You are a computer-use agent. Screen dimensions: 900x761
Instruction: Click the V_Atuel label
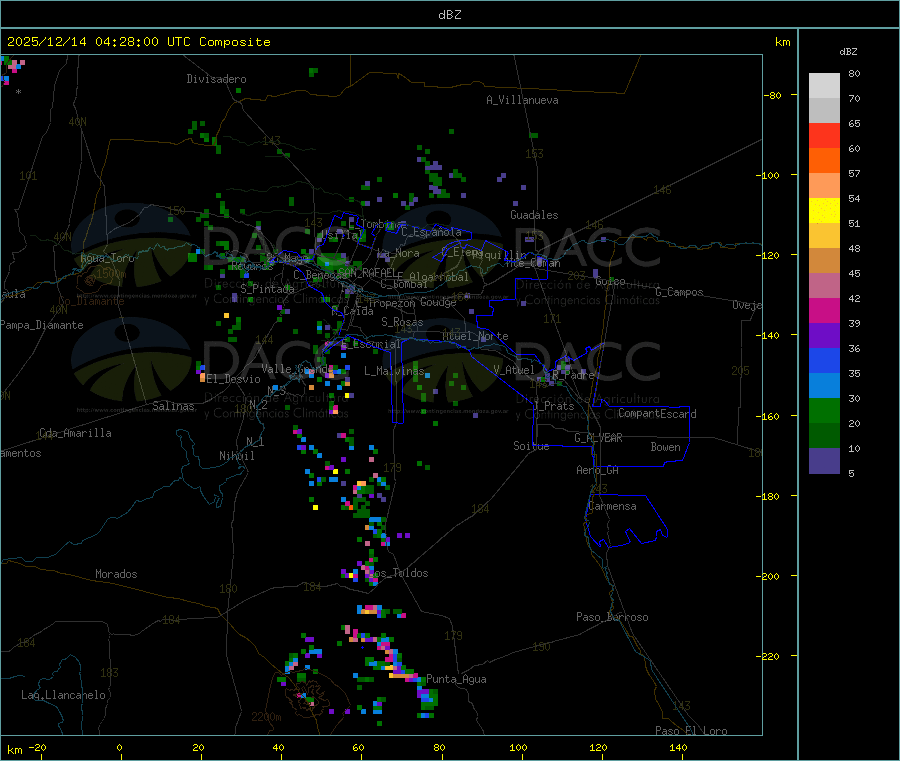tap(514, 370)
